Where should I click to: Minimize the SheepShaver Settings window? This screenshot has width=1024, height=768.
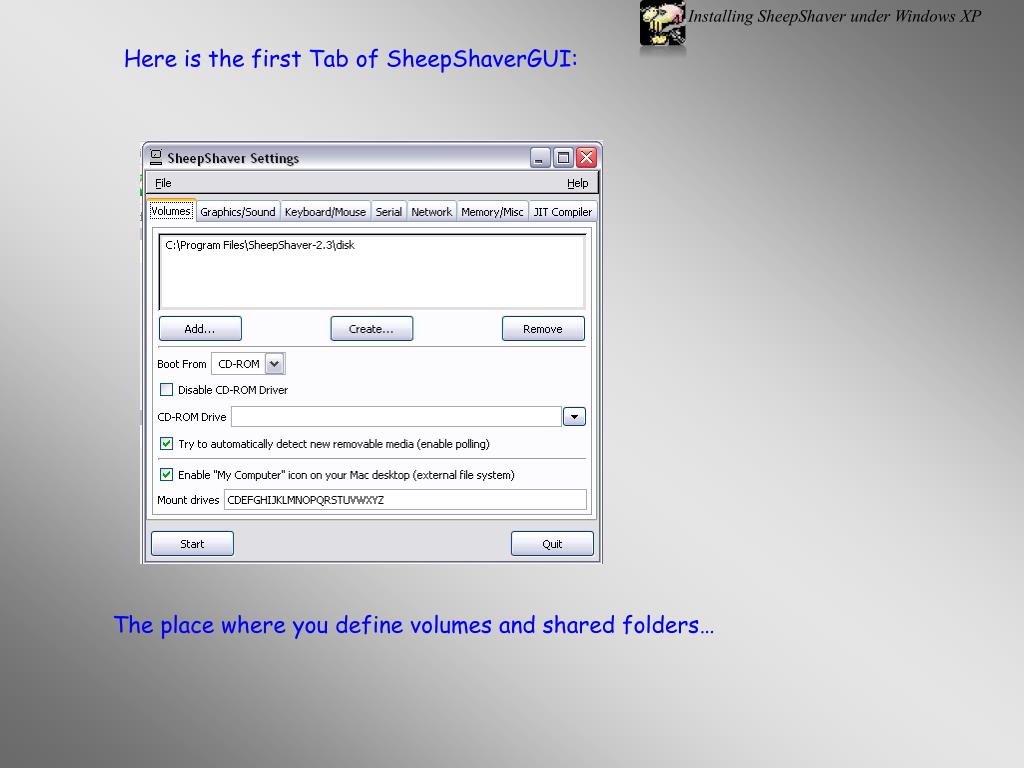pos(539,157)
